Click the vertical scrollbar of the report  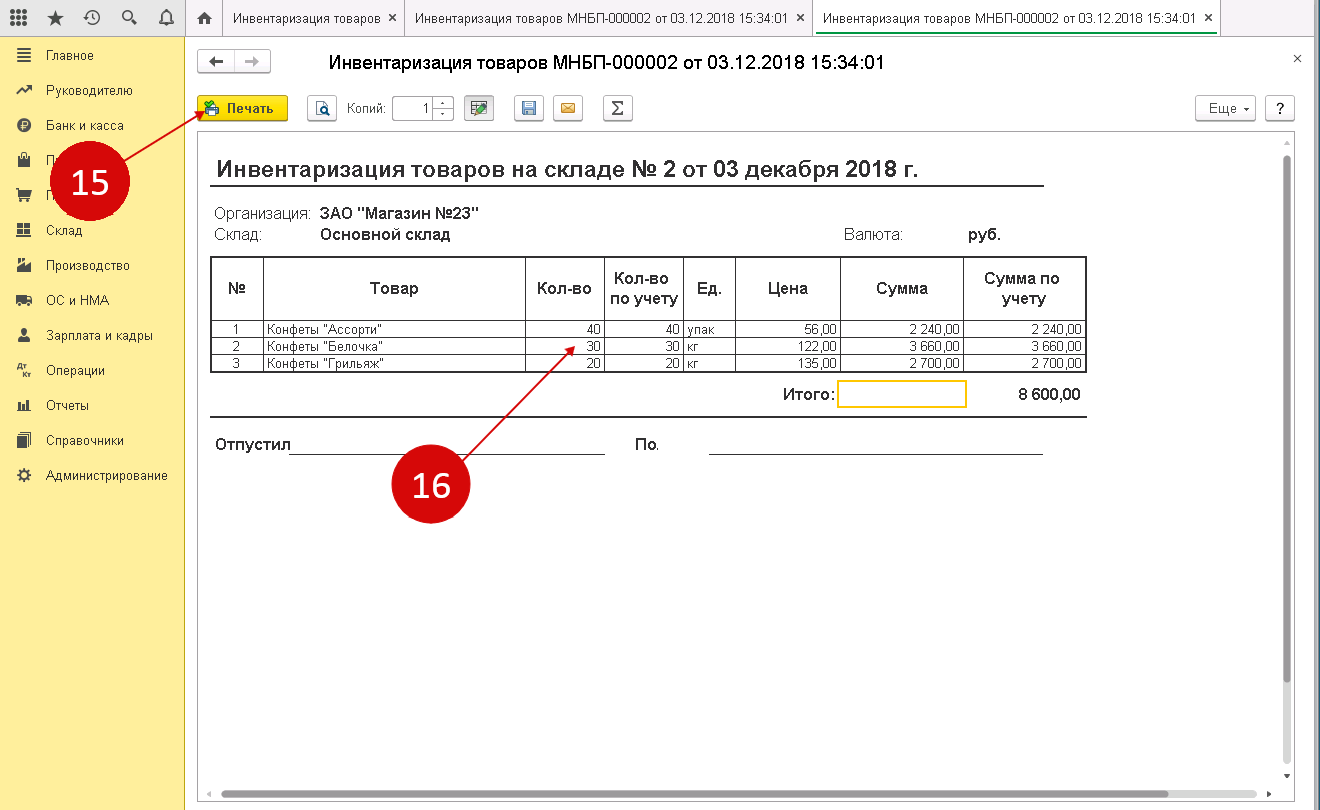[x=1288, y=420]
